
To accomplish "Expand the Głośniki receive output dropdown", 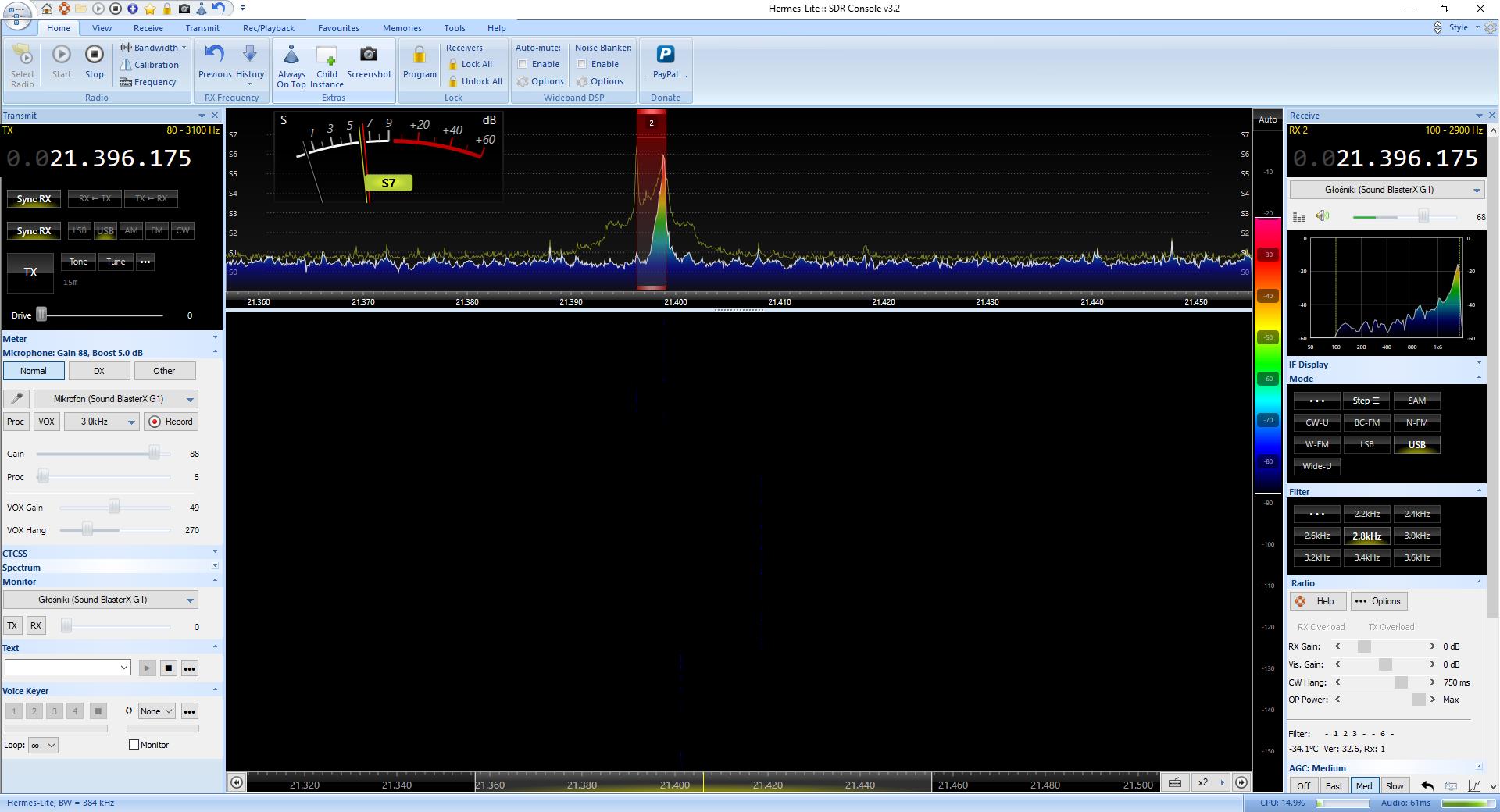I will [1387, 190].
